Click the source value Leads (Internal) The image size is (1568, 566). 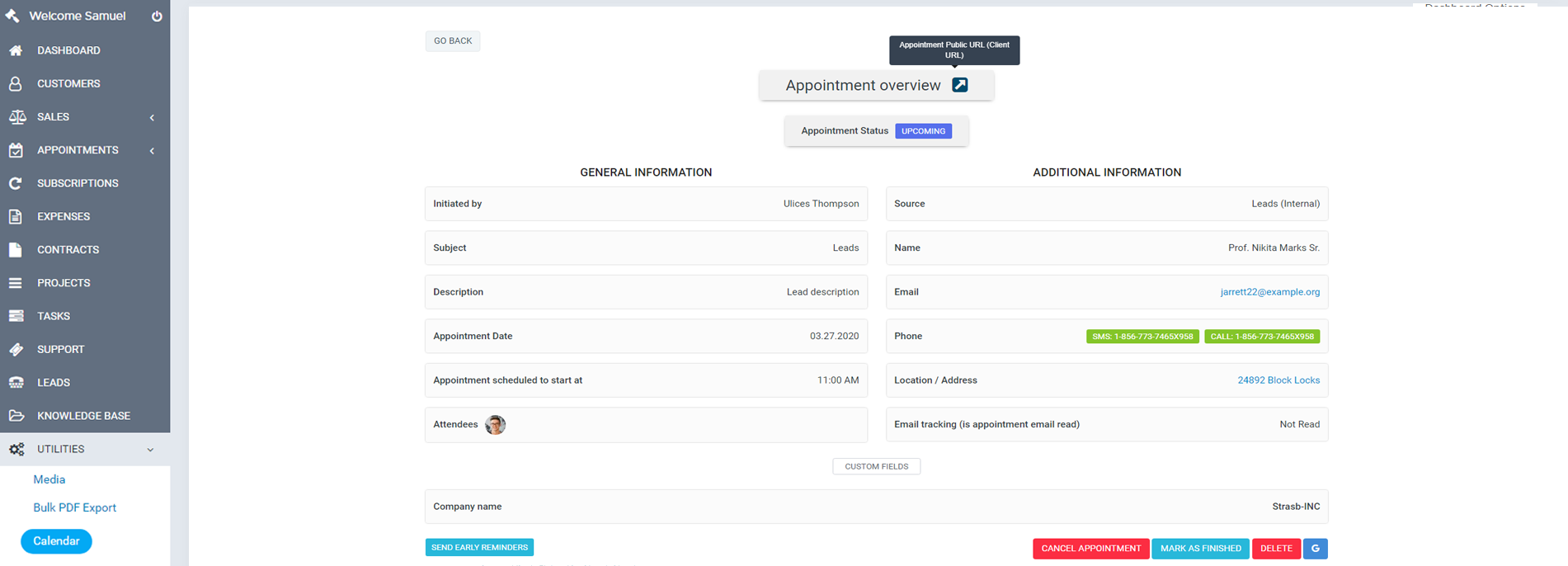1285,204
